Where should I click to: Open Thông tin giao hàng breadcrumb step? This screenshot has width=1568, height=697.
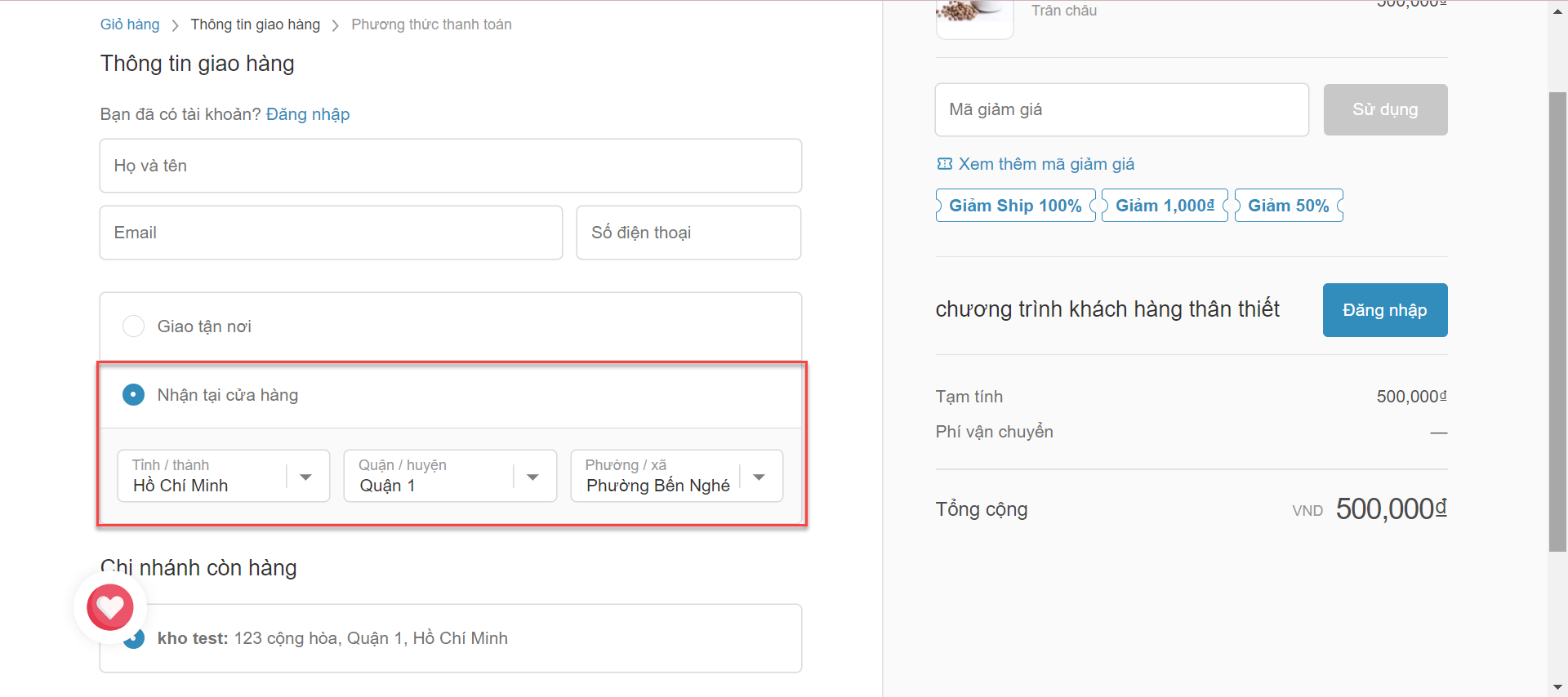tap(256, 24)
